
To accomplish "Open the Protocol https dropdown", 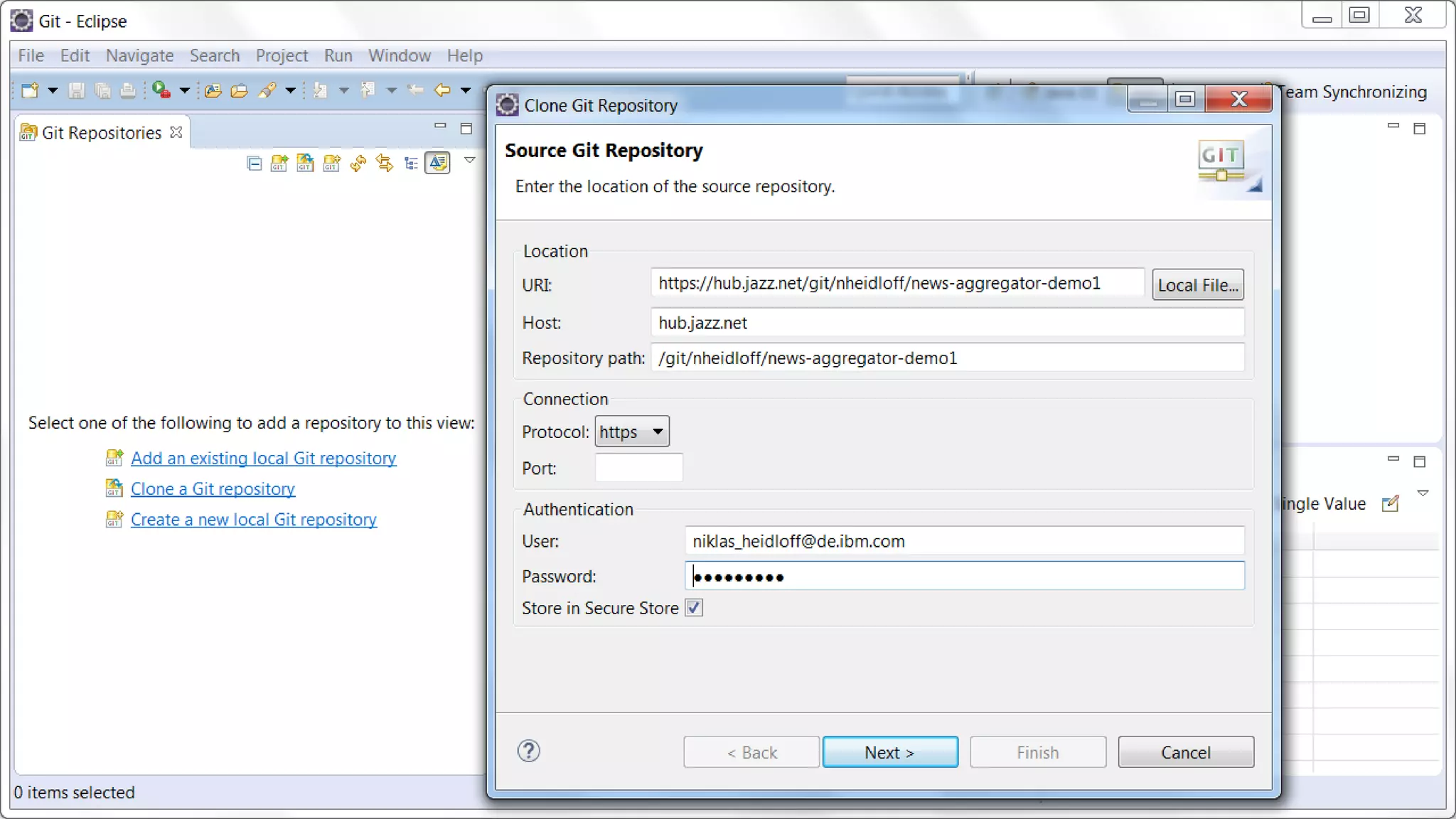I will click(632, 432).
